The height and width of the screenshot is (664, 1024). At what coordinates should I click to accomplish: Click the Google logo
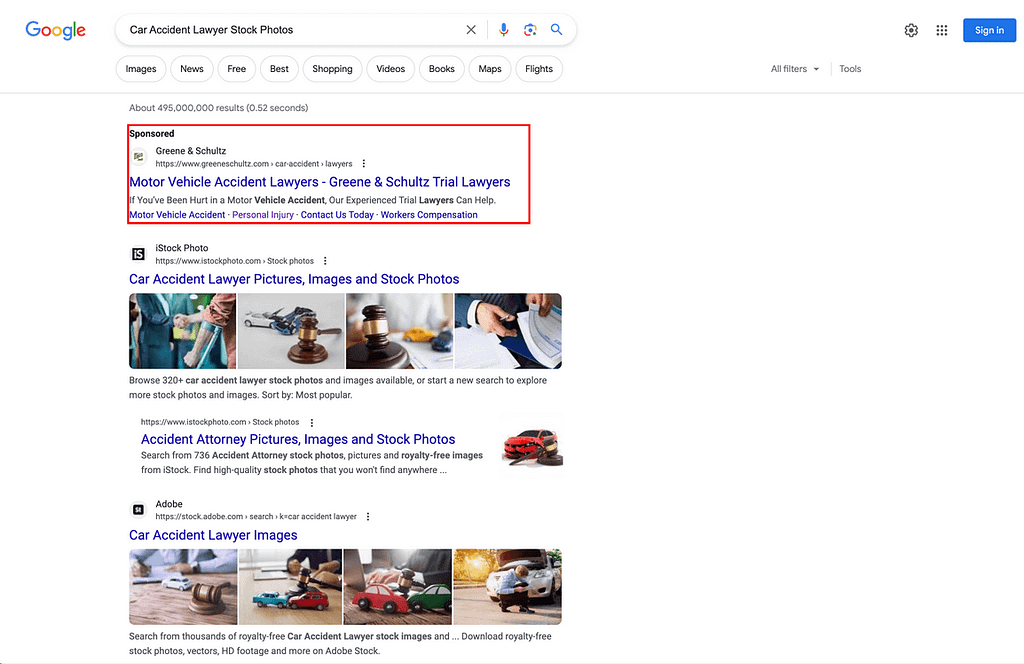pyautogui.click(x=56, y=30)
